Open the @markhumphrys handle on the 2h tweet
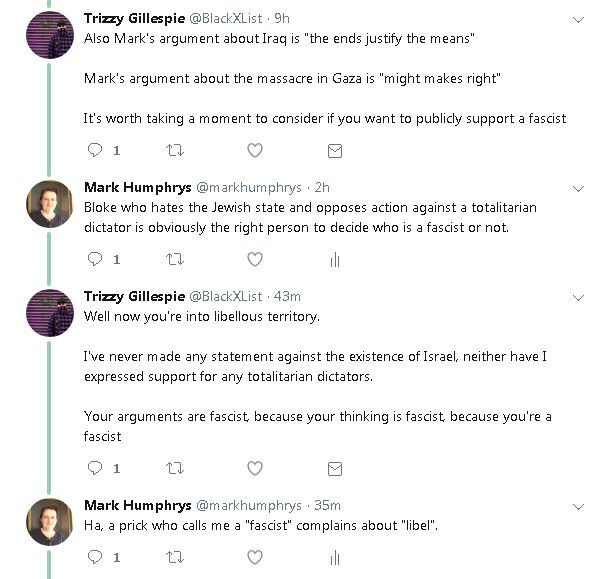This screenshot has width=610, height=579. tap(242, 187)
